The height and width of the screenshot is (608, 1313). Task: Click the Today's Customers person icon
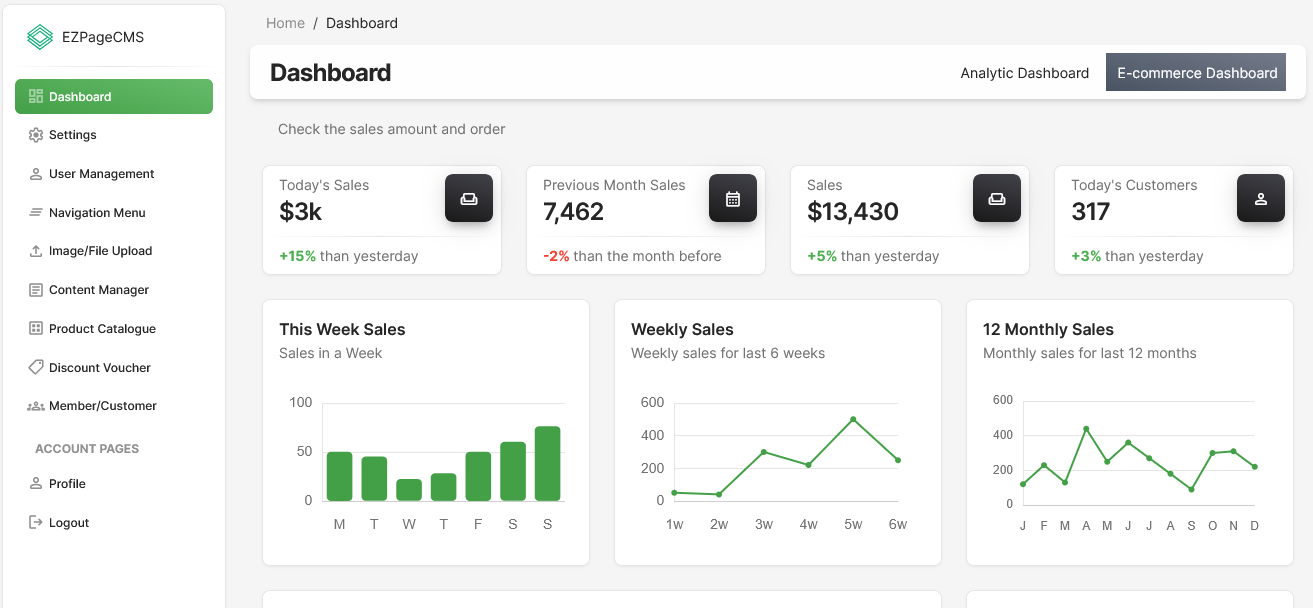(x=1260, y=198)
